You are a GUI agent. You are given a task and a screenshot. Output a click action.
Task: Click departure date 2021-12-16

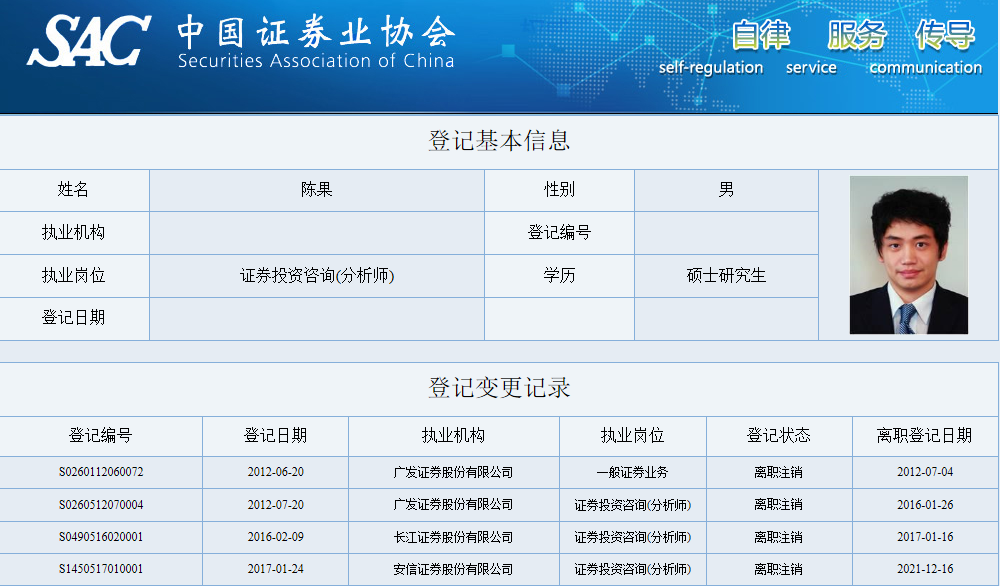925,569
